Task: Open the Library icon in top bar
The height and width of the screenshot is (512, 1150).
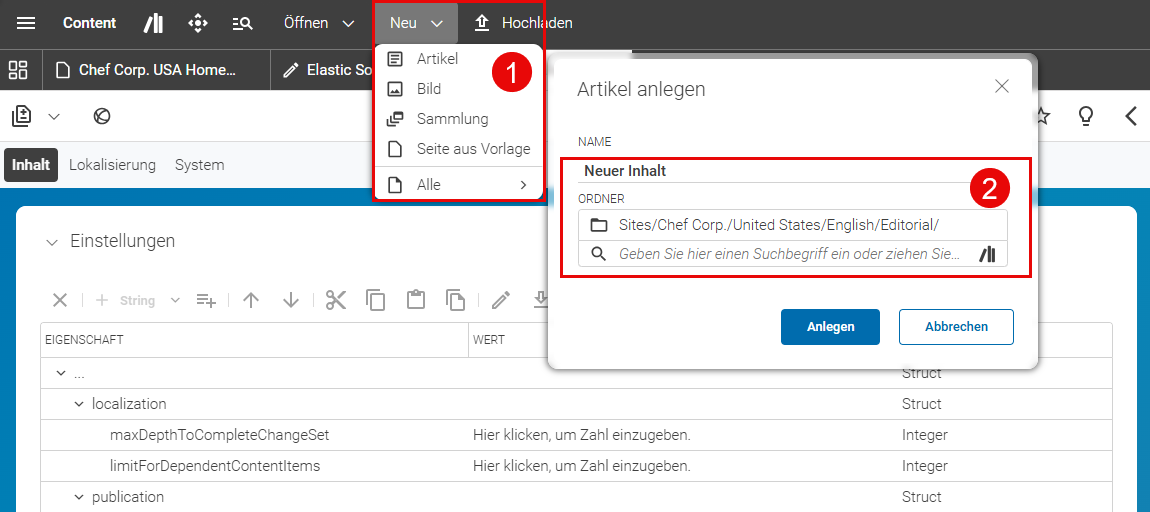Action: point(153,23)
